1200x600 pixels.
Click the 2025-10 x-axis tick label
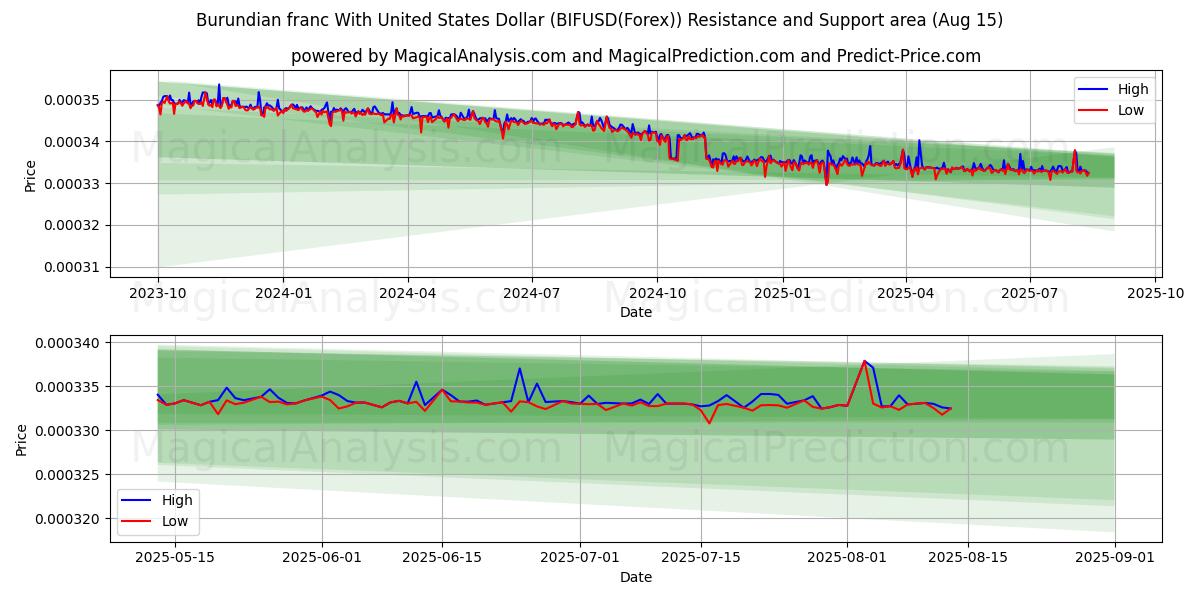click(1155, 294)
